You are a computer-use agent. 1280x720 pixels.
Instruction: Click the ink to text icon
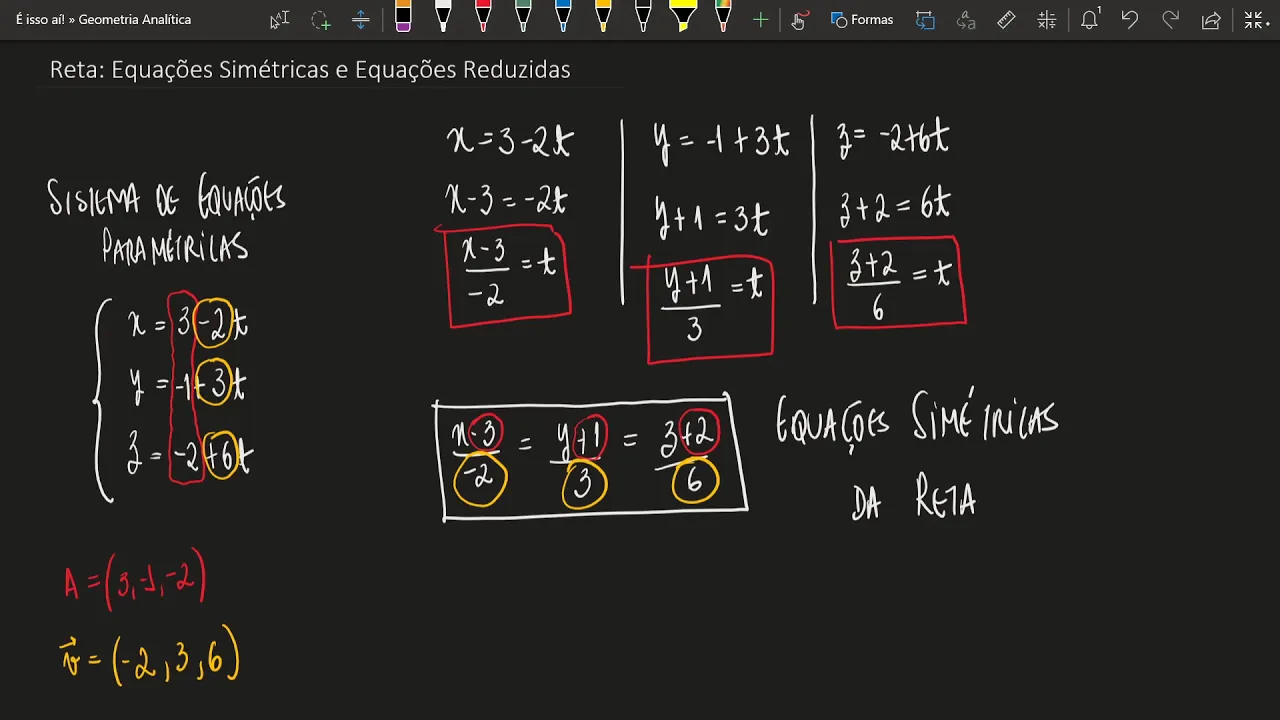966,19
